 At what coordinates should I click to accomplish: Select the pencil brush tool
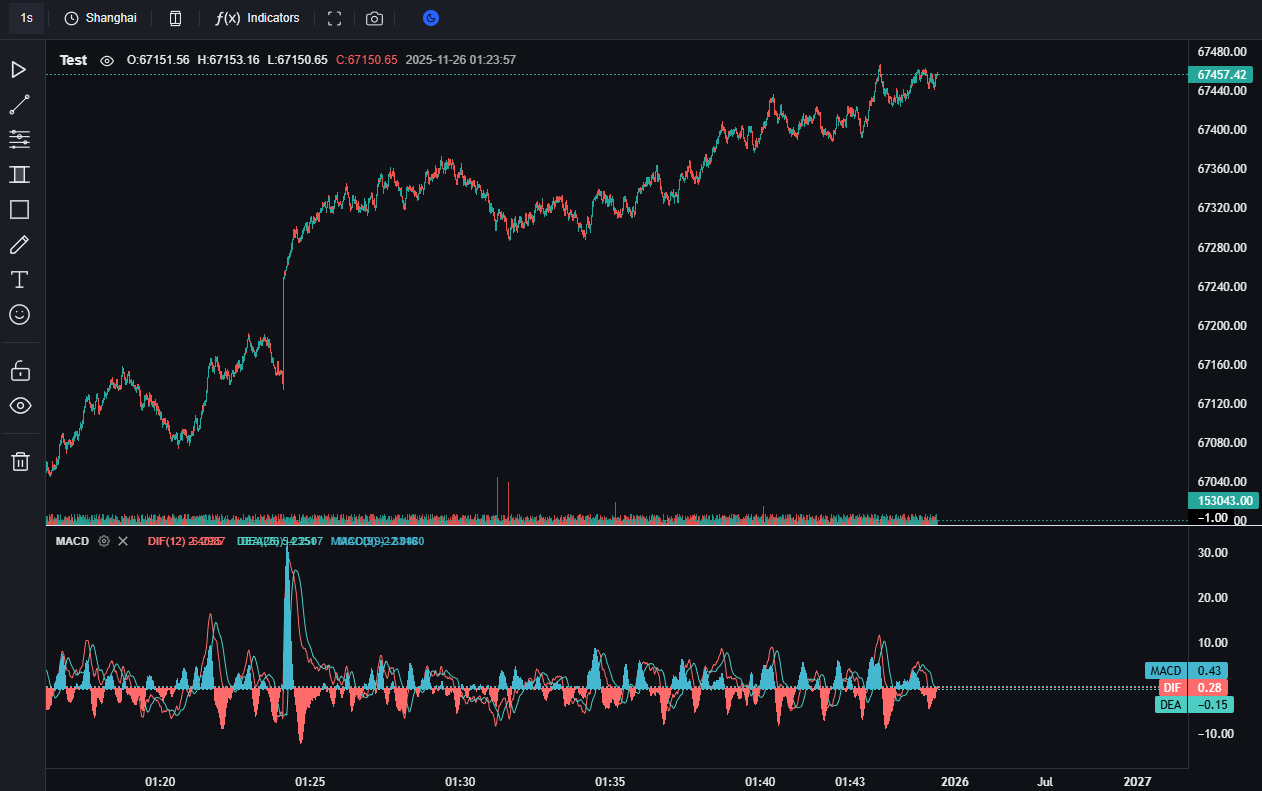(x=19, y=244)
